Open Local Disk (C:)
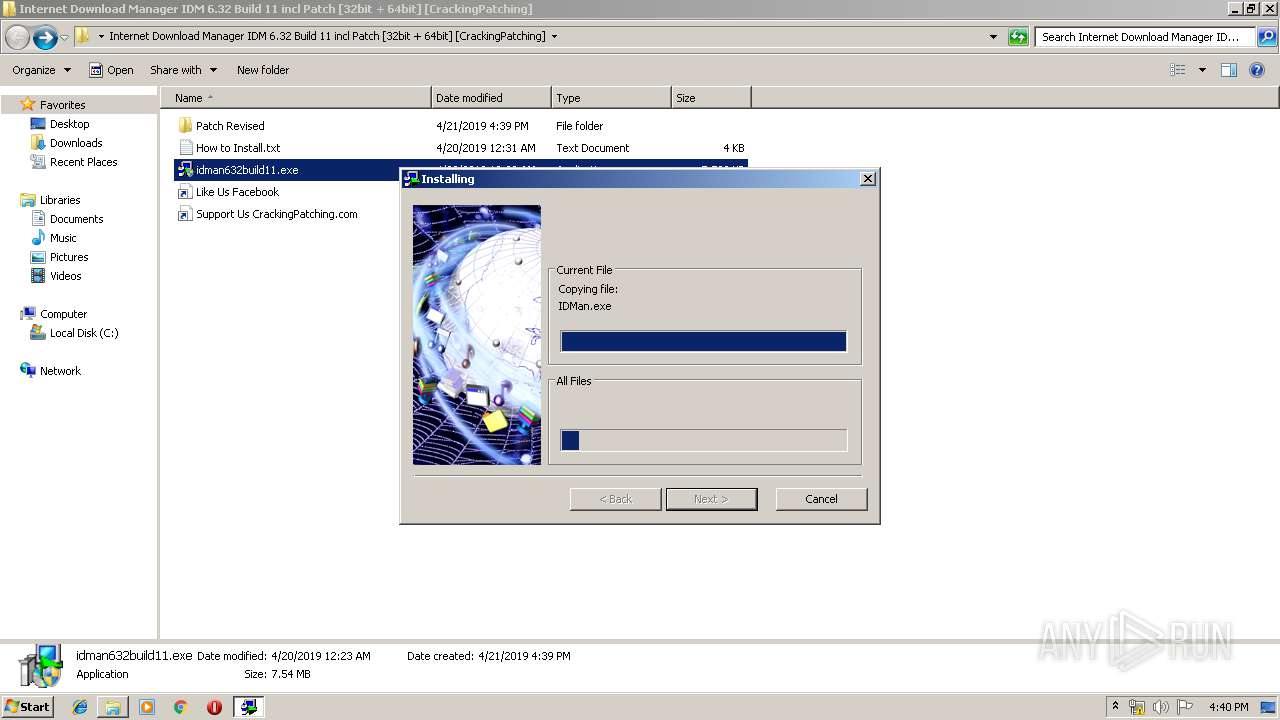The width and height of the screenshot is (1280, 720). (x=84, y=333)
